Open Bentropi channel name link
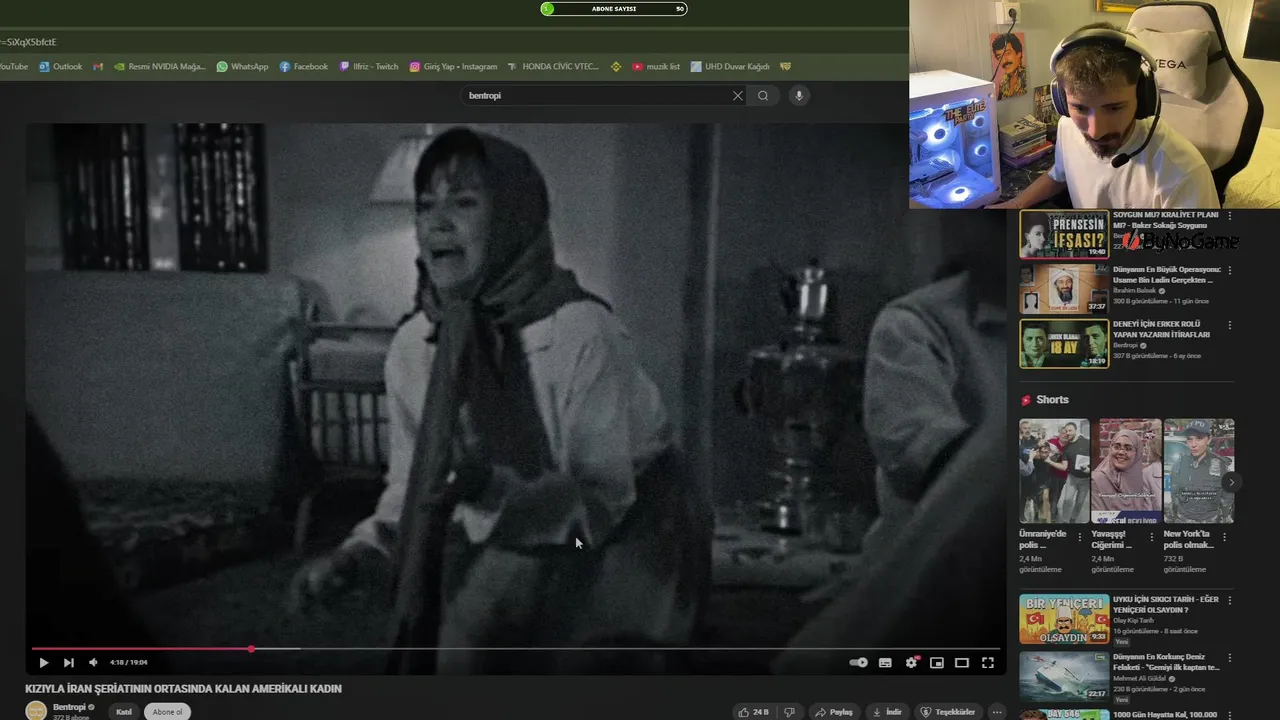This screenshot has width=1280, height=720. click(69, 707)
